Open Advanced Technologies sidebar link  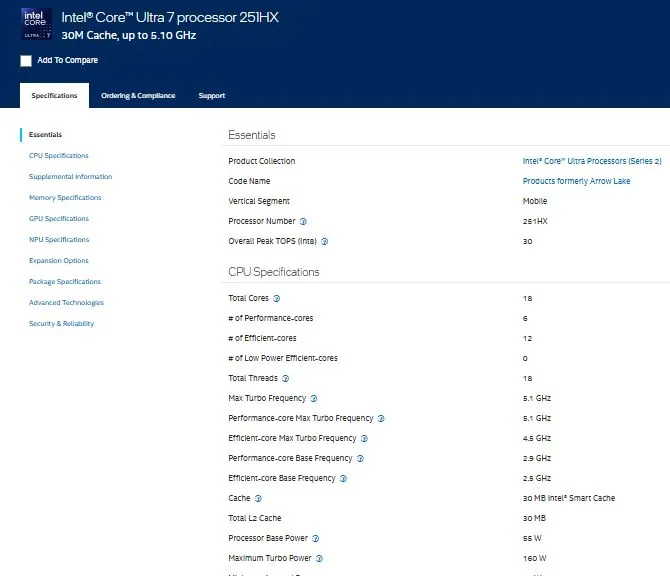(66, 302)
